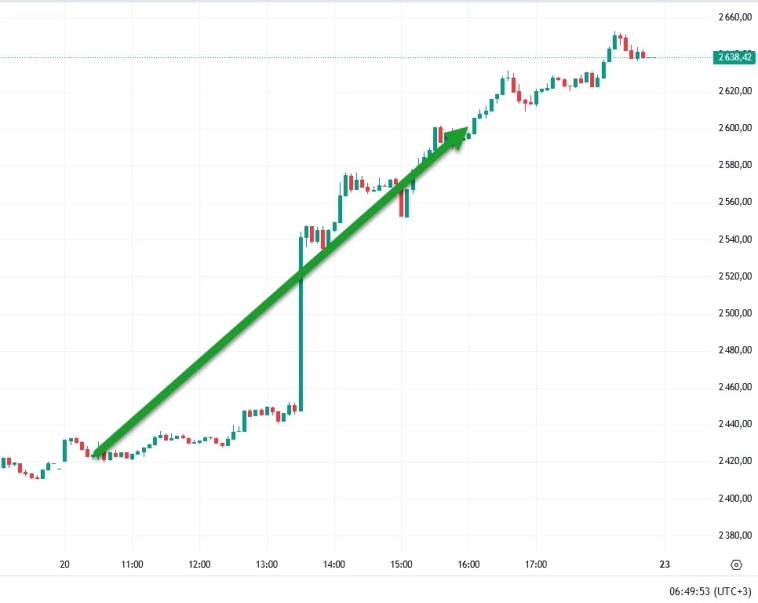
Task: Click the 16:00 time axis label
Action: coord(469,564)
